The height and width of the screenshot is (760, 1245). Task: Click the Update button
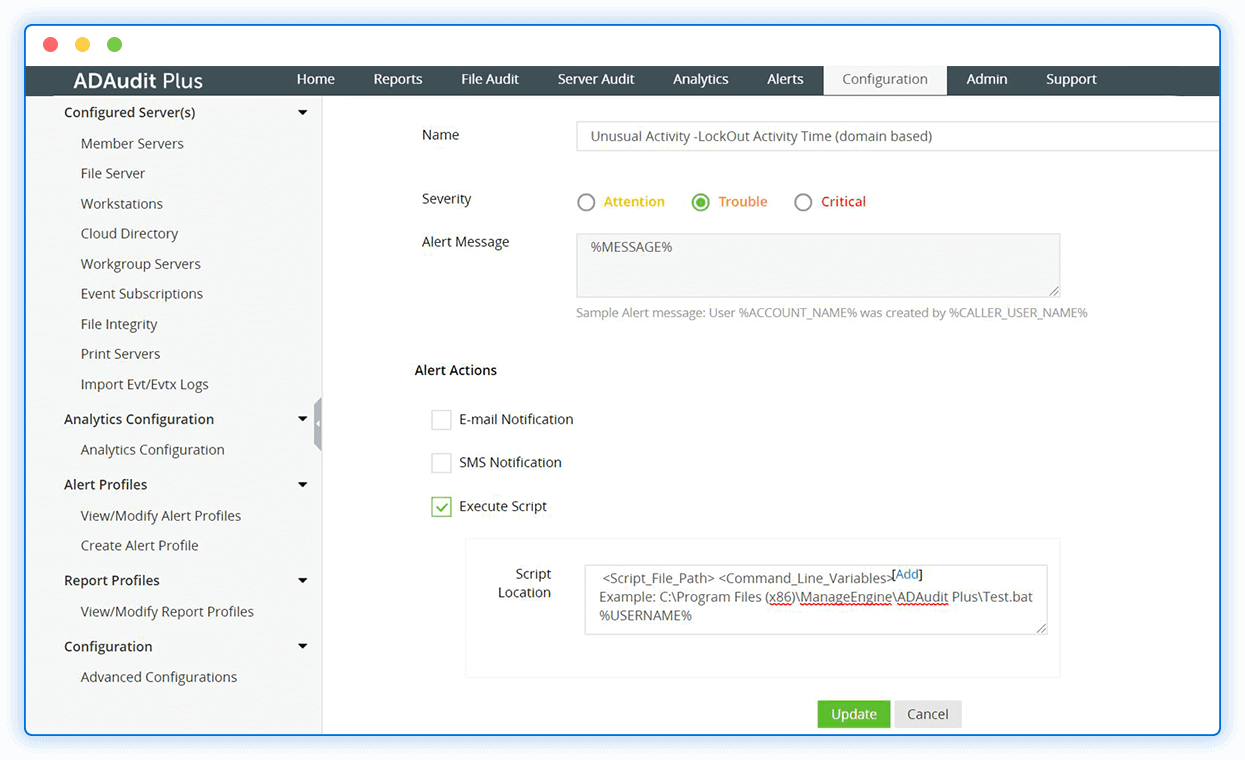tap(854, 714)
